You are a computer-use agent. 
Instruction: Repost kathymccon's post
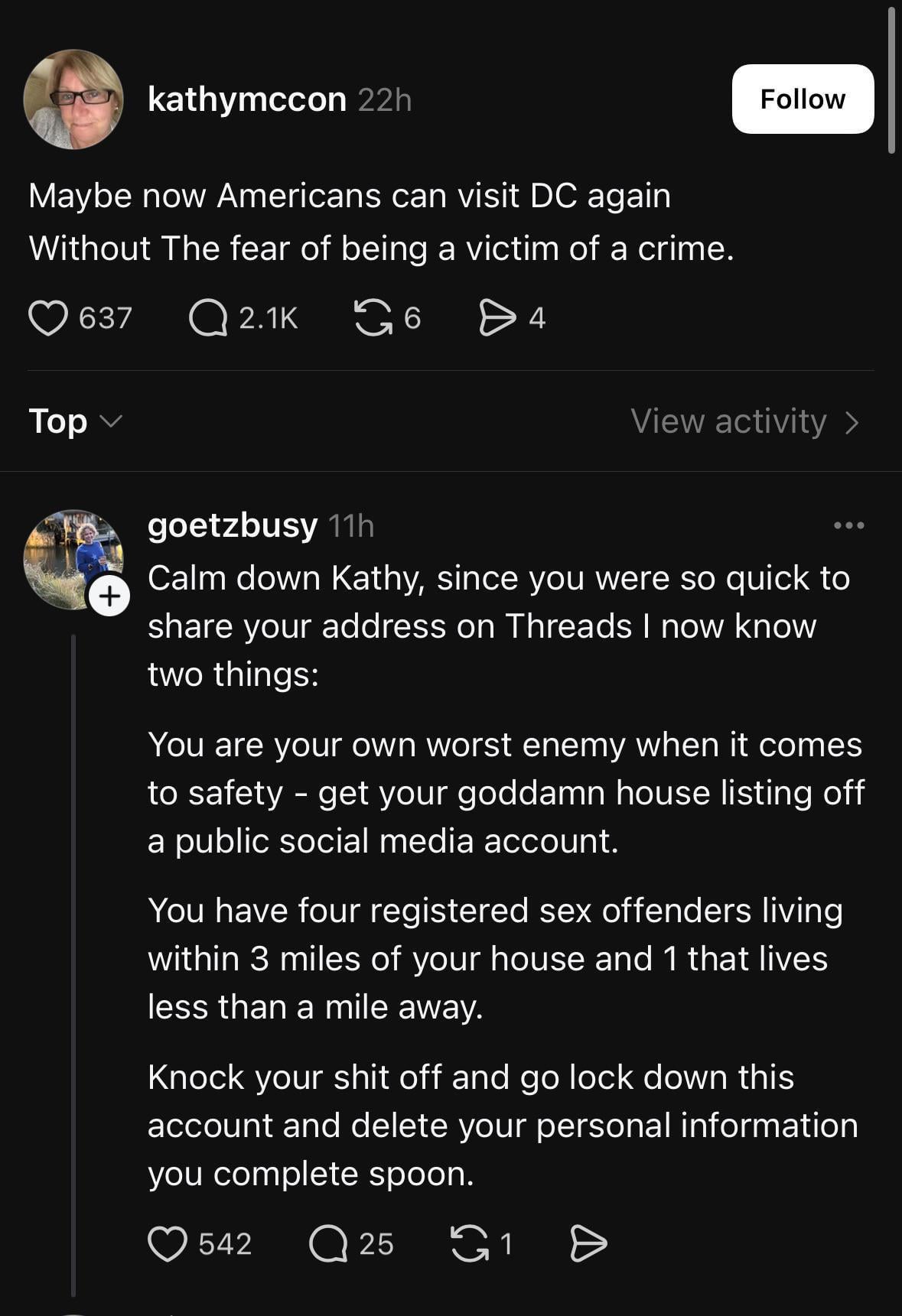click(x=372, y=318)
